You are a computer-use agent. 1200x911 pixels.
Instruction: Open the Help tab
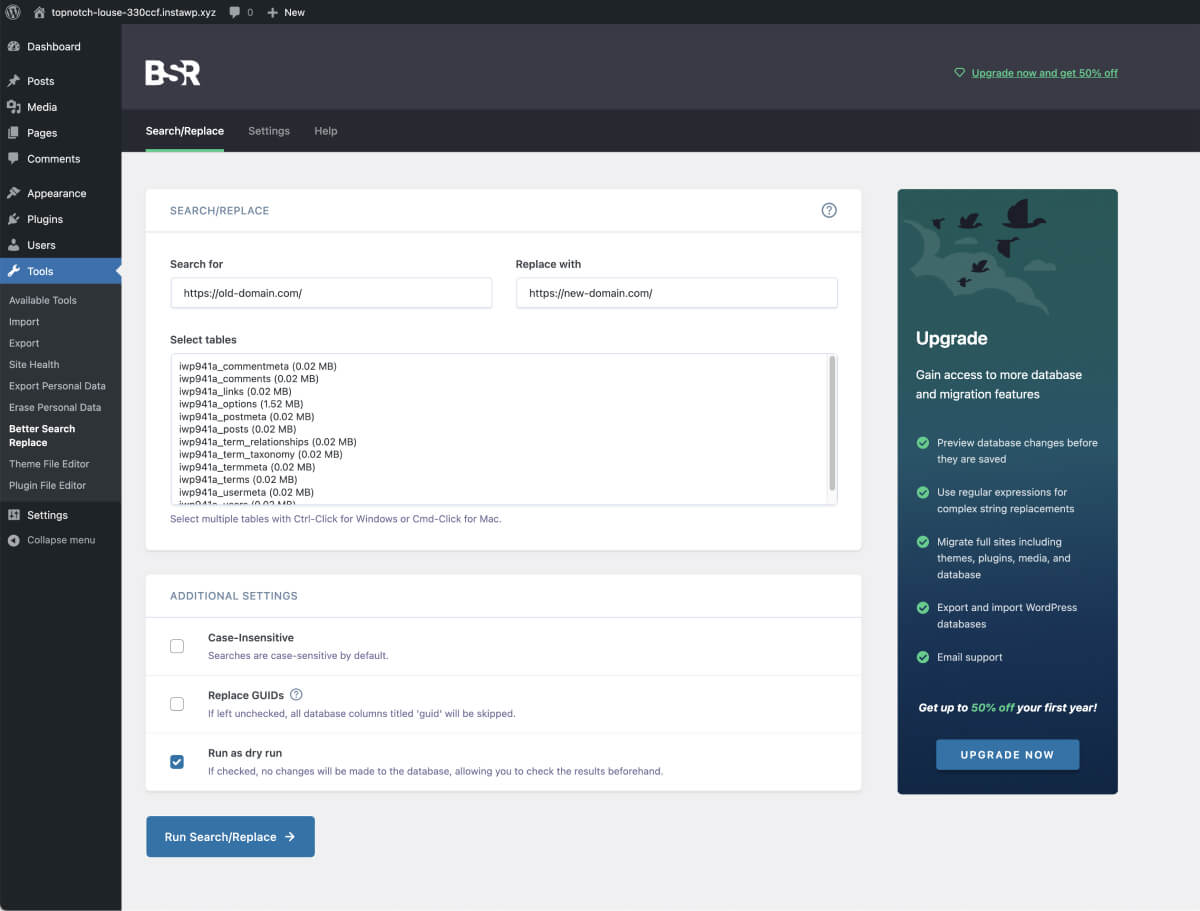[326, 131]
